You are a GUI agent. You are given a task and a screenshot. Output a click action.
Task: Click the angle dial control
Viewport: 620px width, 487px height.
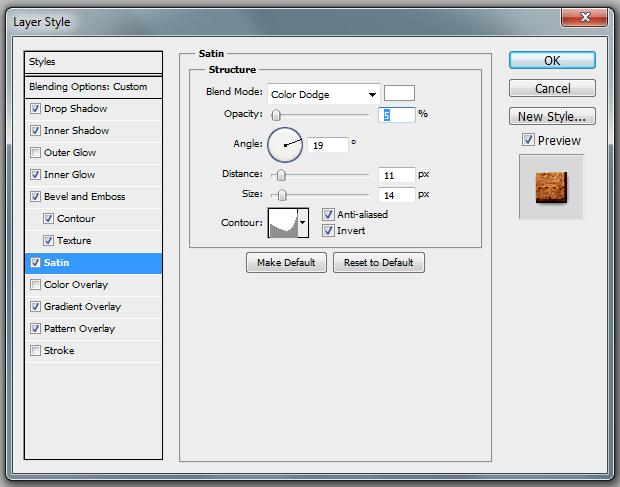284,145
